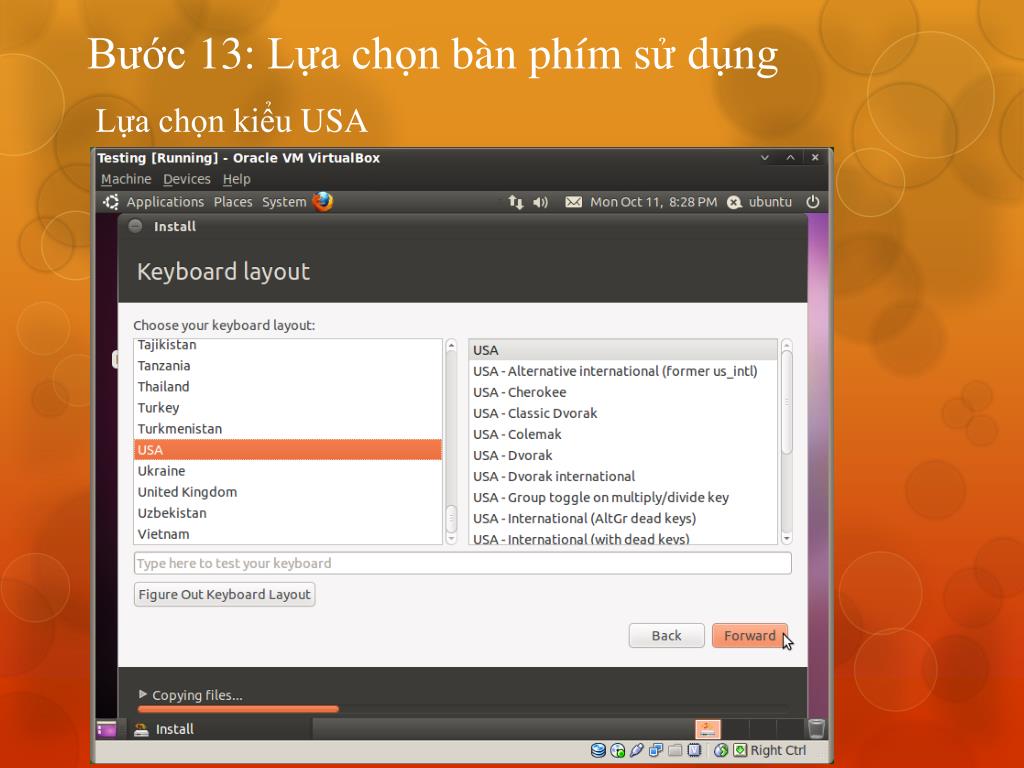Open the Trash icon in bottom panel

(x=816, y=728)
